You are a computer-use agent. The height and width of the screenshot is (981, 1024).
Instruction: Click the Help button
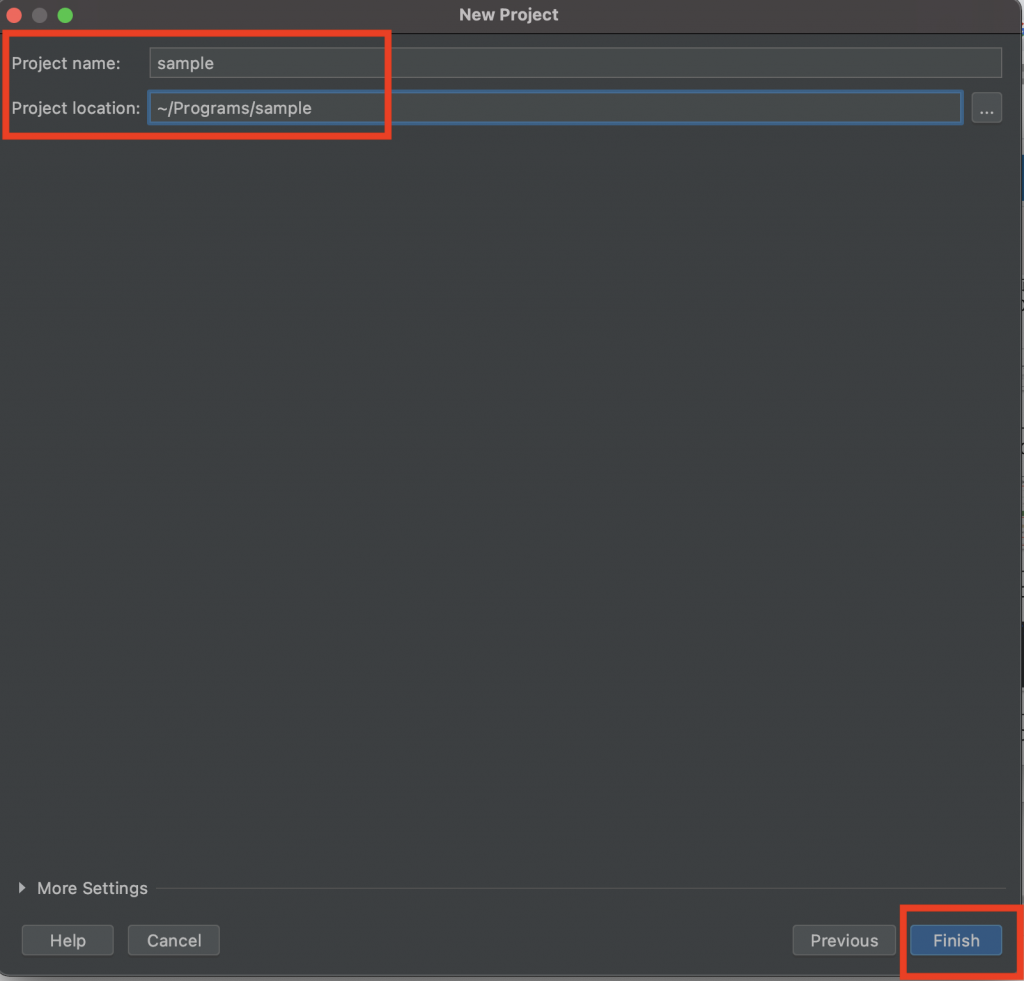[68, 940]
